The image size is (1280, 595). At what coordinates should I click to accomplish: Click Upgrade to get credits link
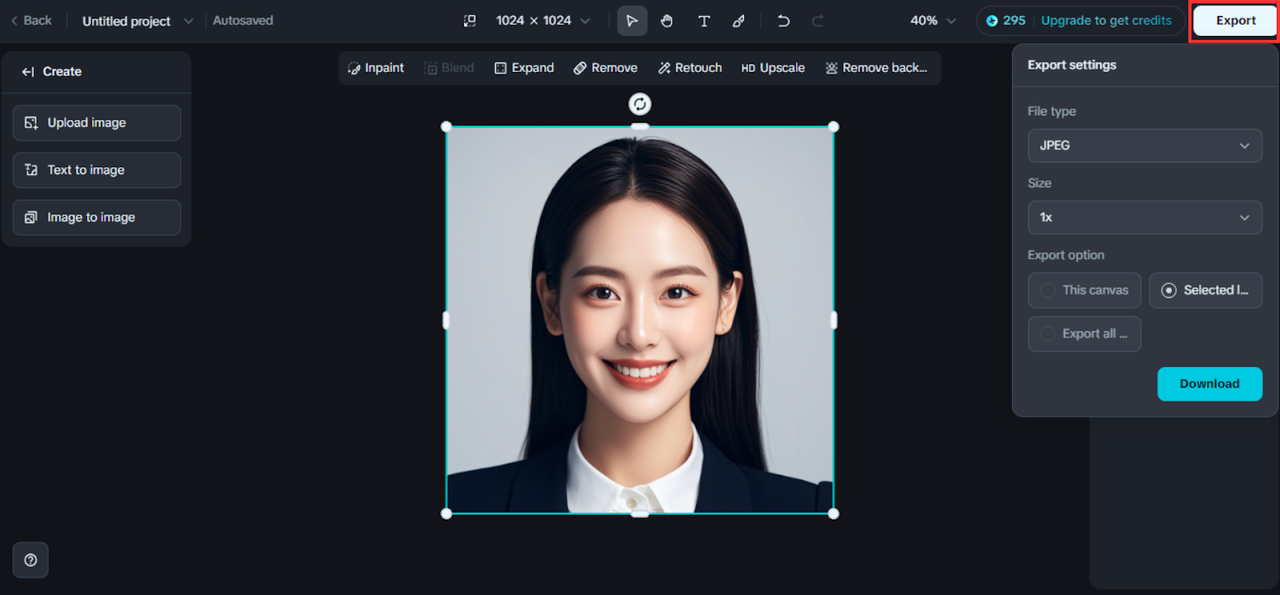point(1106,21)
